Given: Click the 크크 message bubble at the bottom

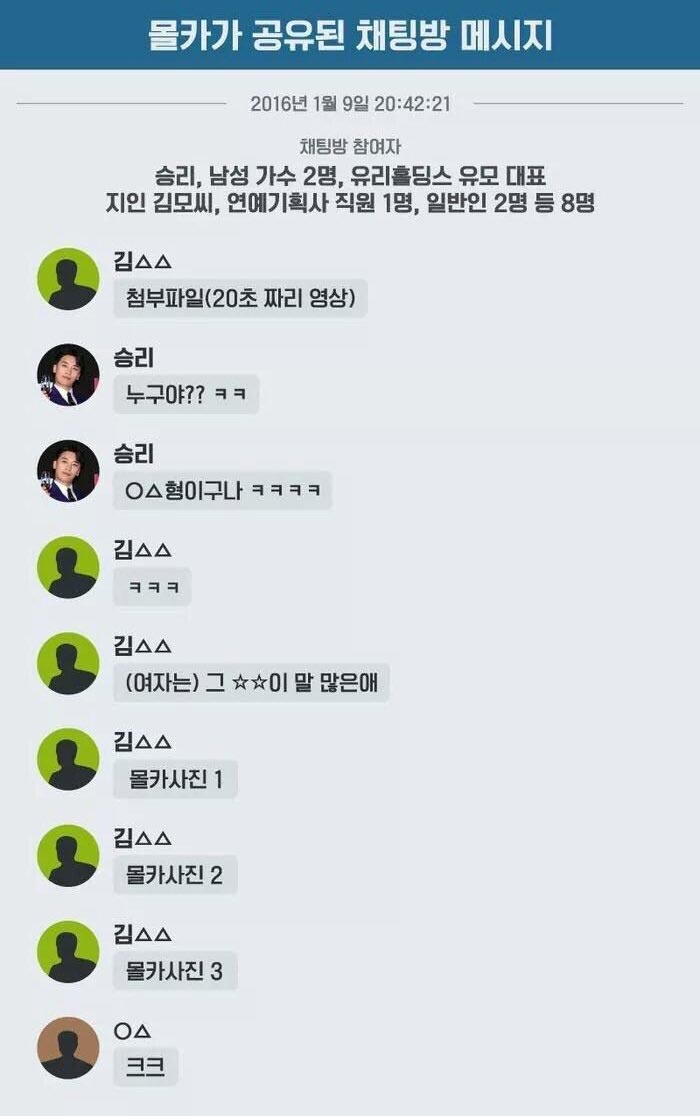Looking at the screenshot, I should [x=146, y=1067].
